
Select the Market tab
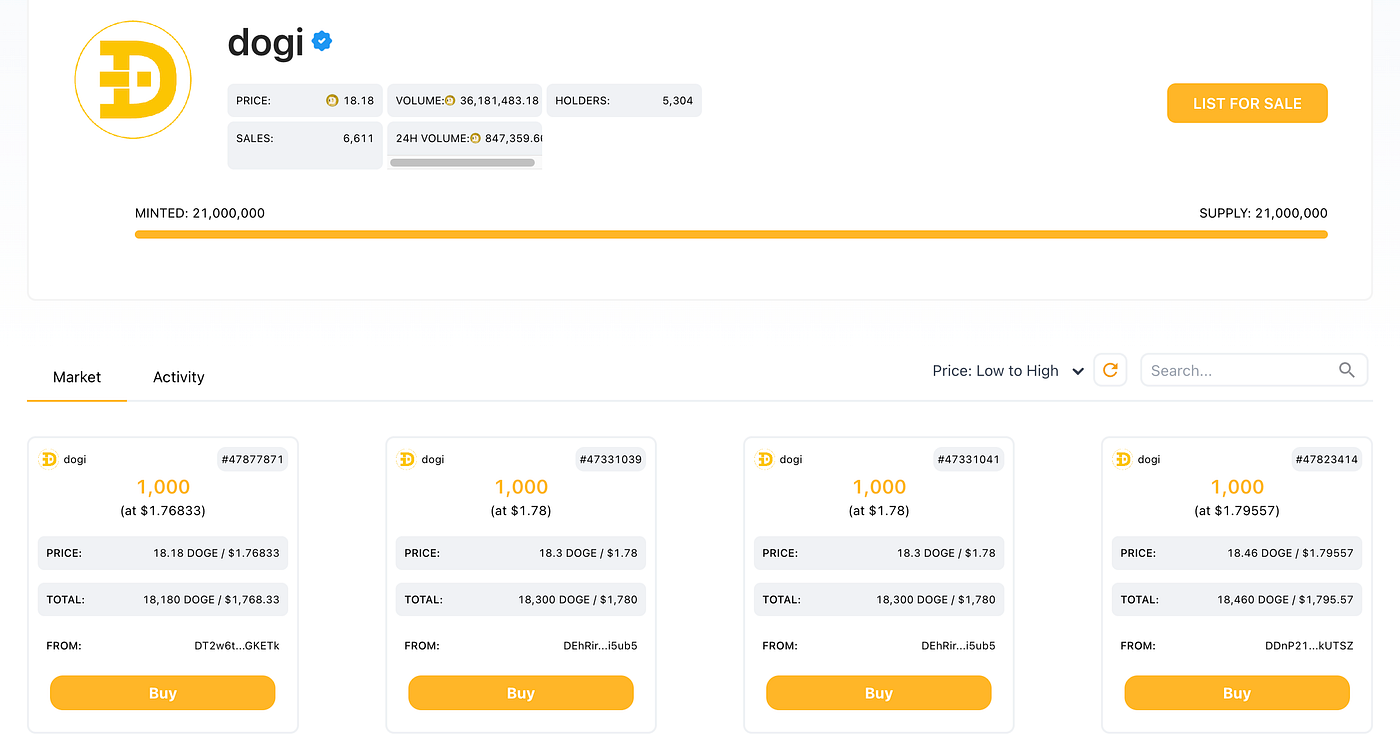pyautogui.click(x=77, y=377)
